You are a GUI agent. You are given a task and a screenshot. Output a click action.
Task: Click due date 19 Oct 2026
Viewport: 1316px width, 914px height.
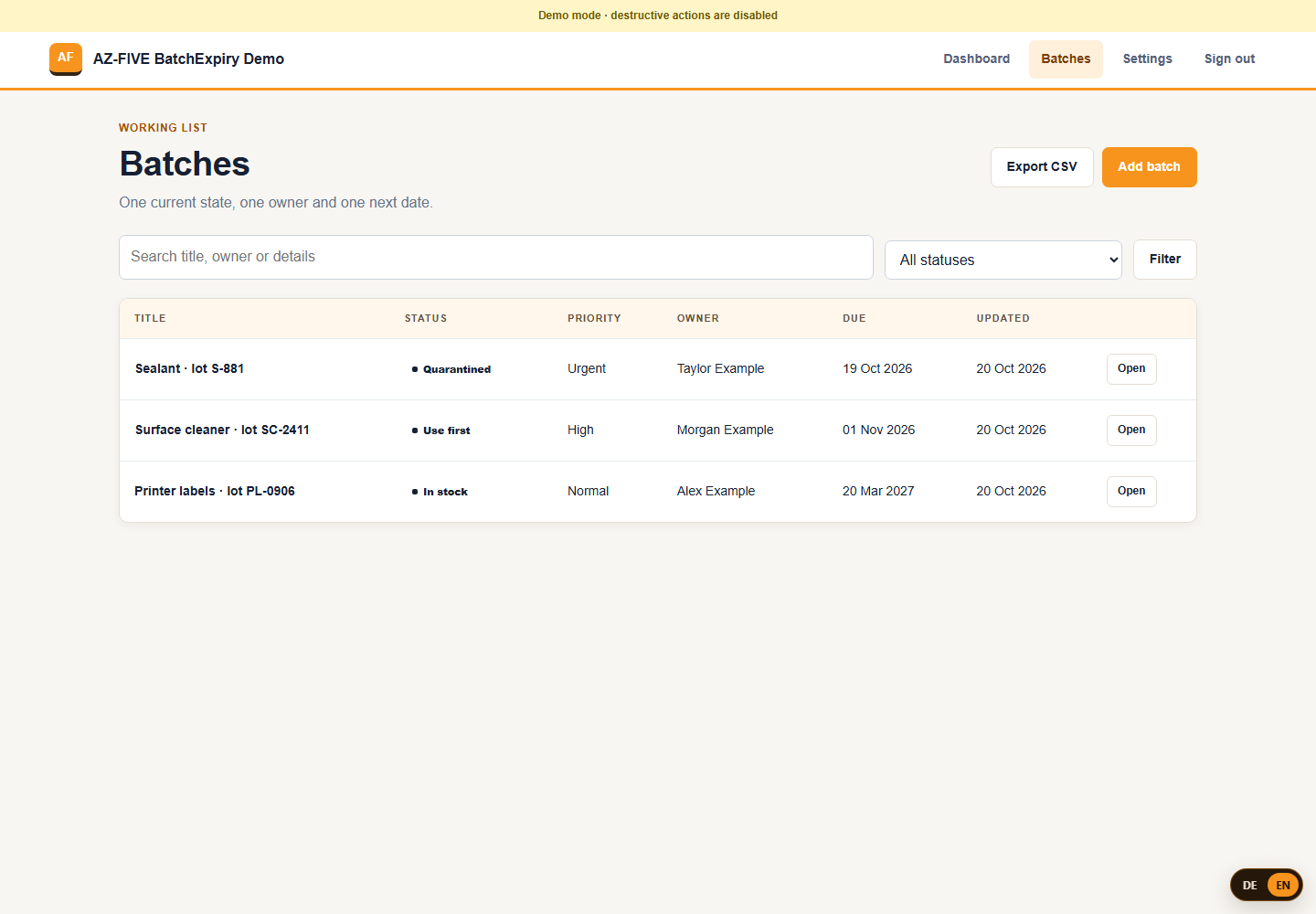click(877, 369)
